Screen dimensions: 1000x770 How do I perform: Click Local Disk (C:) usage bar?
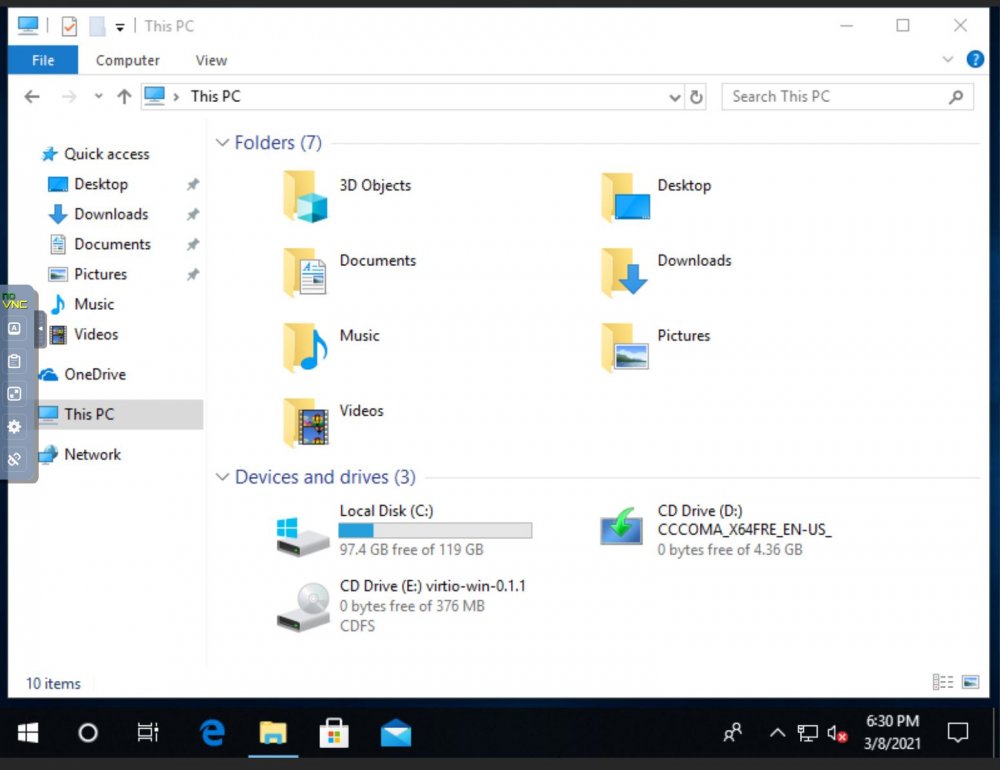tap(435, 530)
